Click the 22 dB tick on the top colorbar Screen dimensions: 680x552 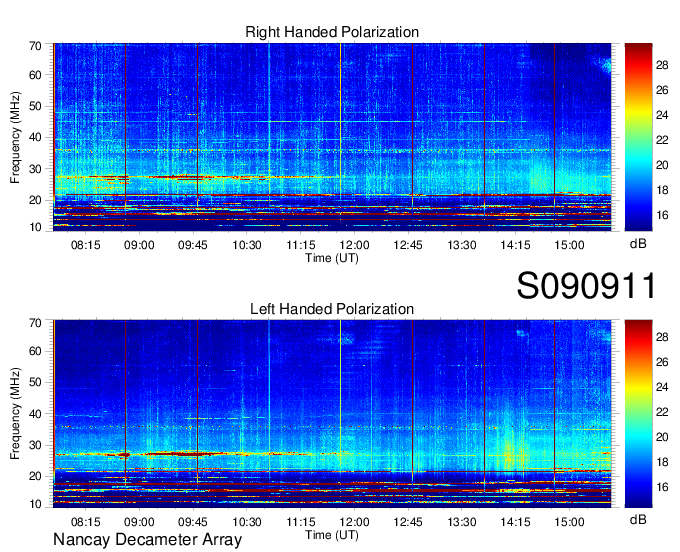pyautogui.click(x=662, y=140)
